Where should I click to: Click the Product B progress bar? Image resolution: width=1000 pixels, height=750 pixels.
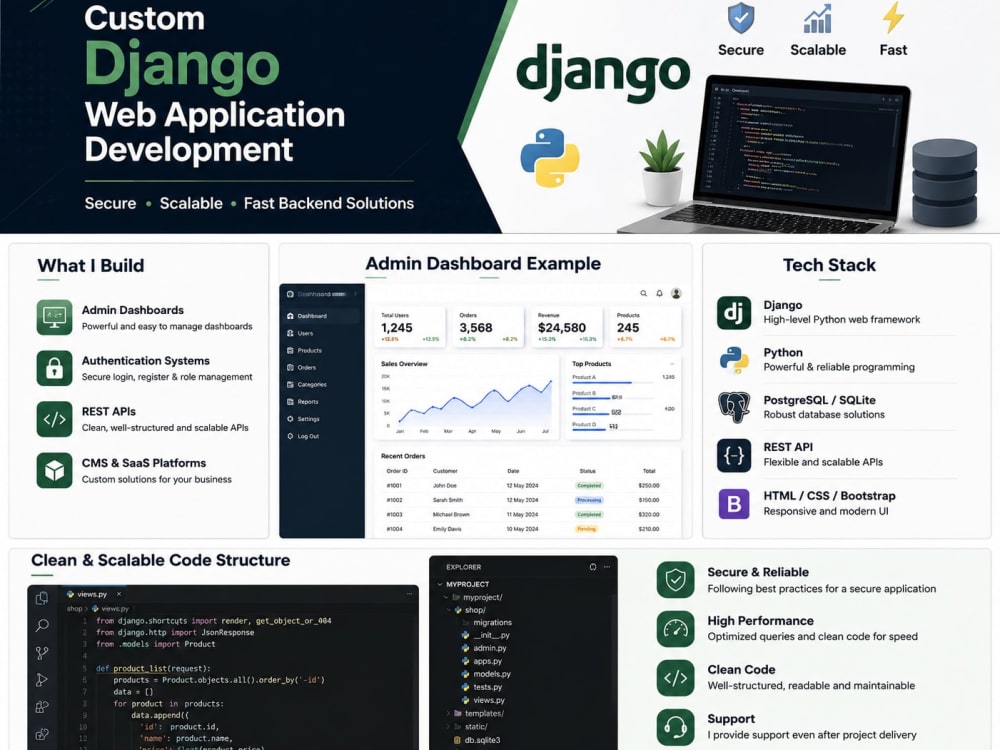click(x=614, y=399)
